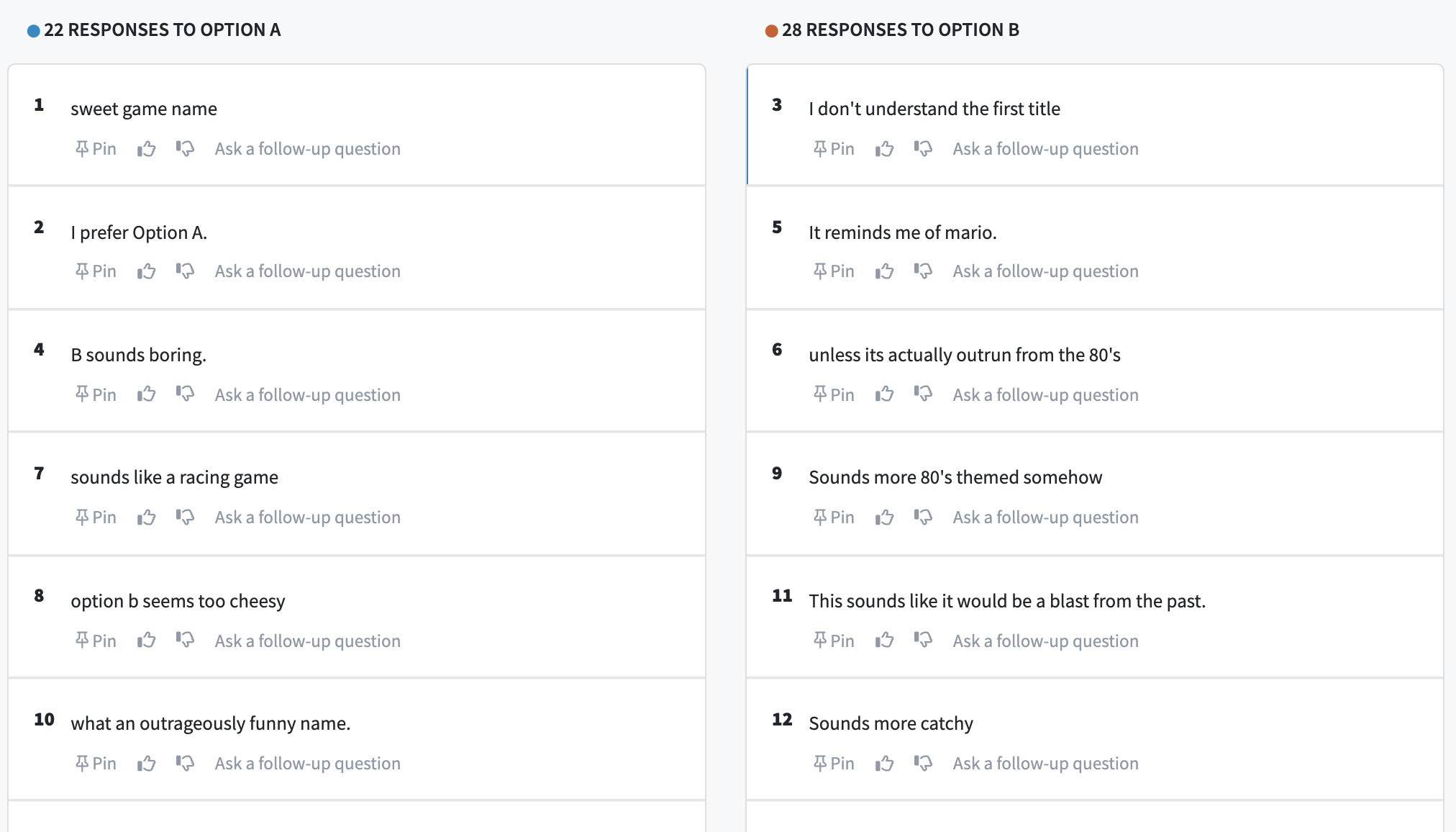Pin 'It reminds me of mario.' response

coord(834,271)
